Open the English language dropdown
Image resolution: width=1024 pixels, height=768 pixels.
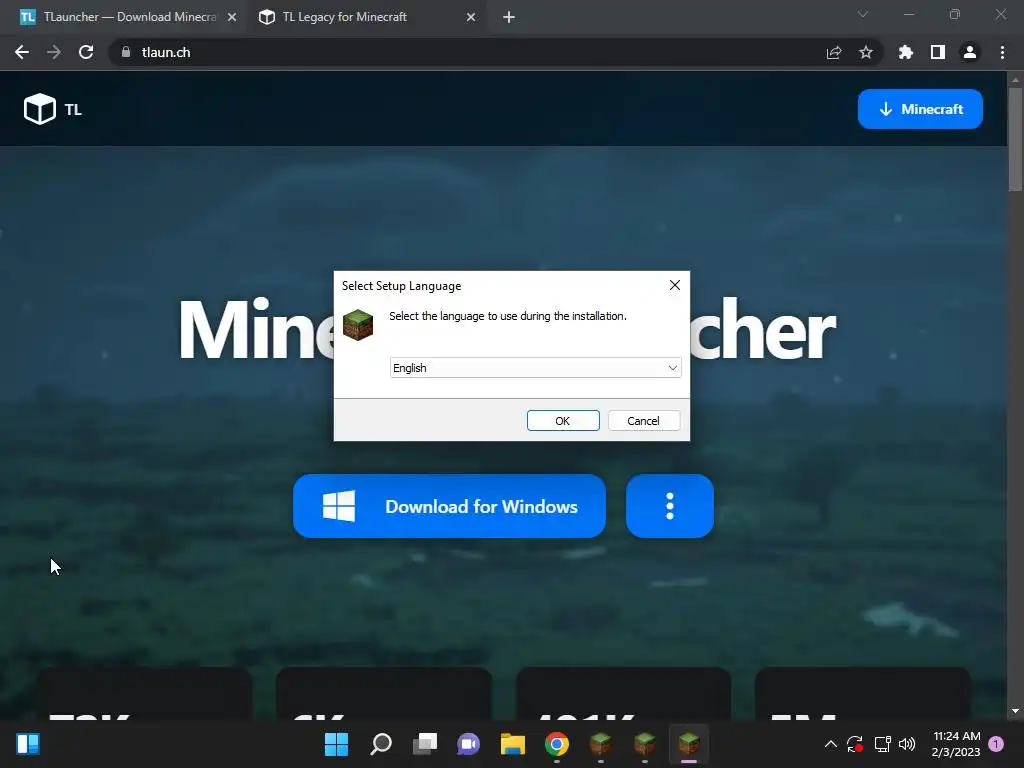pos(535,368)
